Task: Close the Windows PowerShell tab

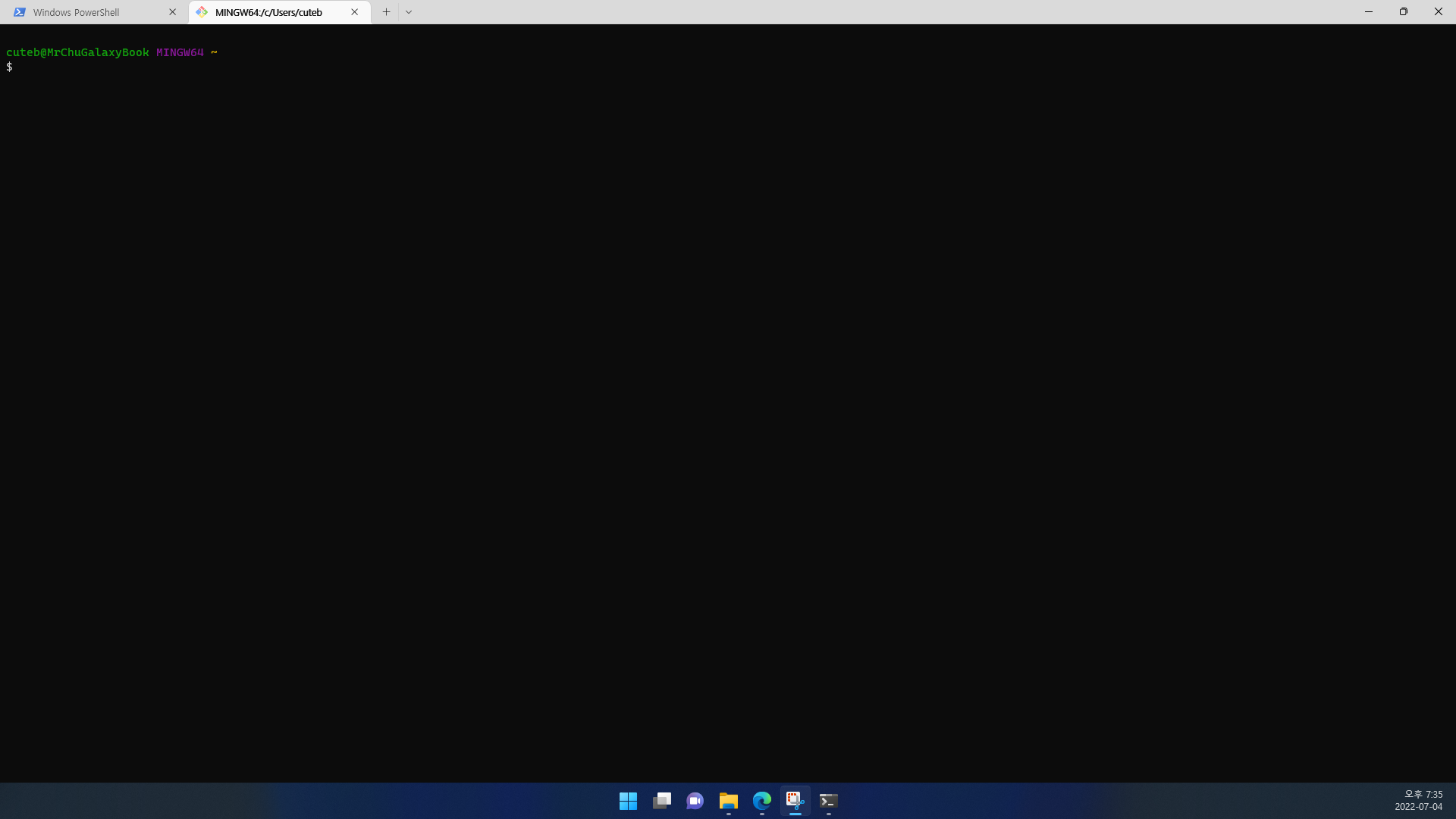Action: 172,12
